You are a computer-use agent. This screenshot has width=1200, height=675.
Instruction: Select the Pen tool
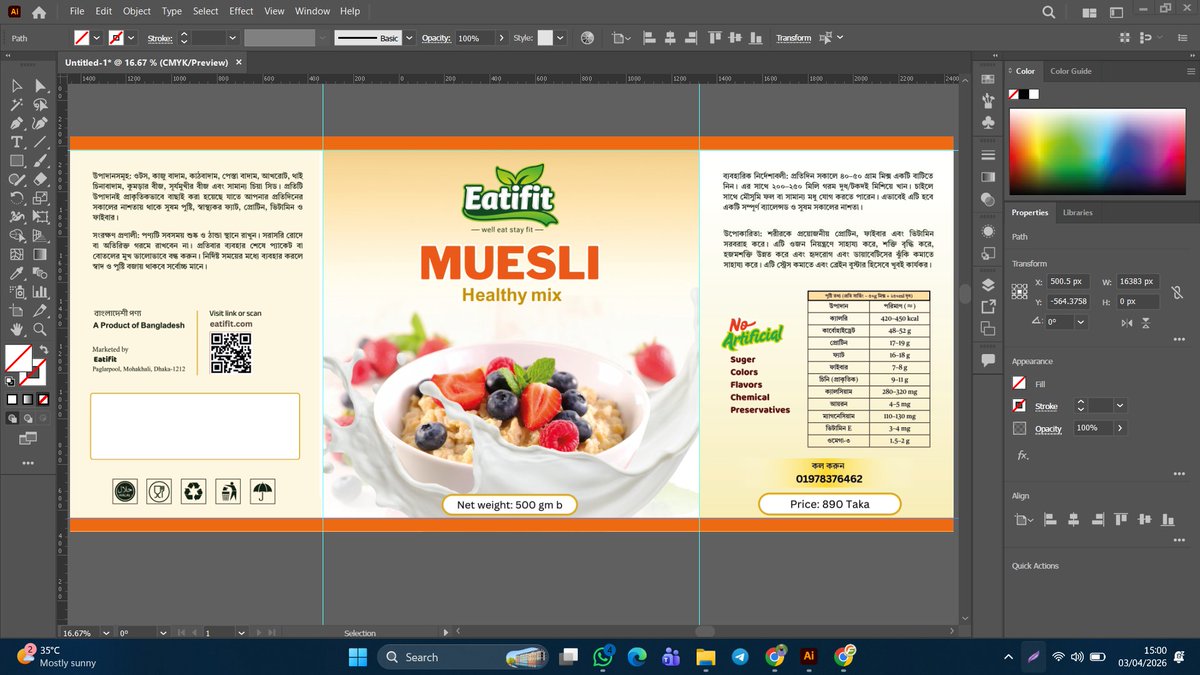pos(17,123)
